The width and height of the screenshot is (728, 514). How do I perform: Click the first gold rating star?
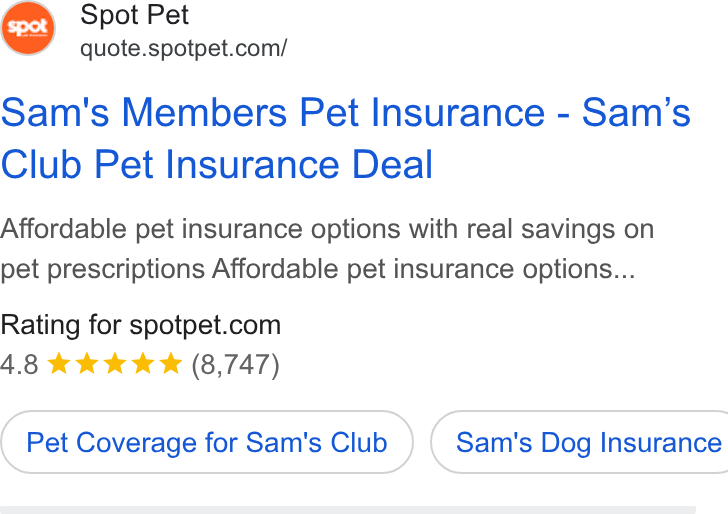coord(59,363)
